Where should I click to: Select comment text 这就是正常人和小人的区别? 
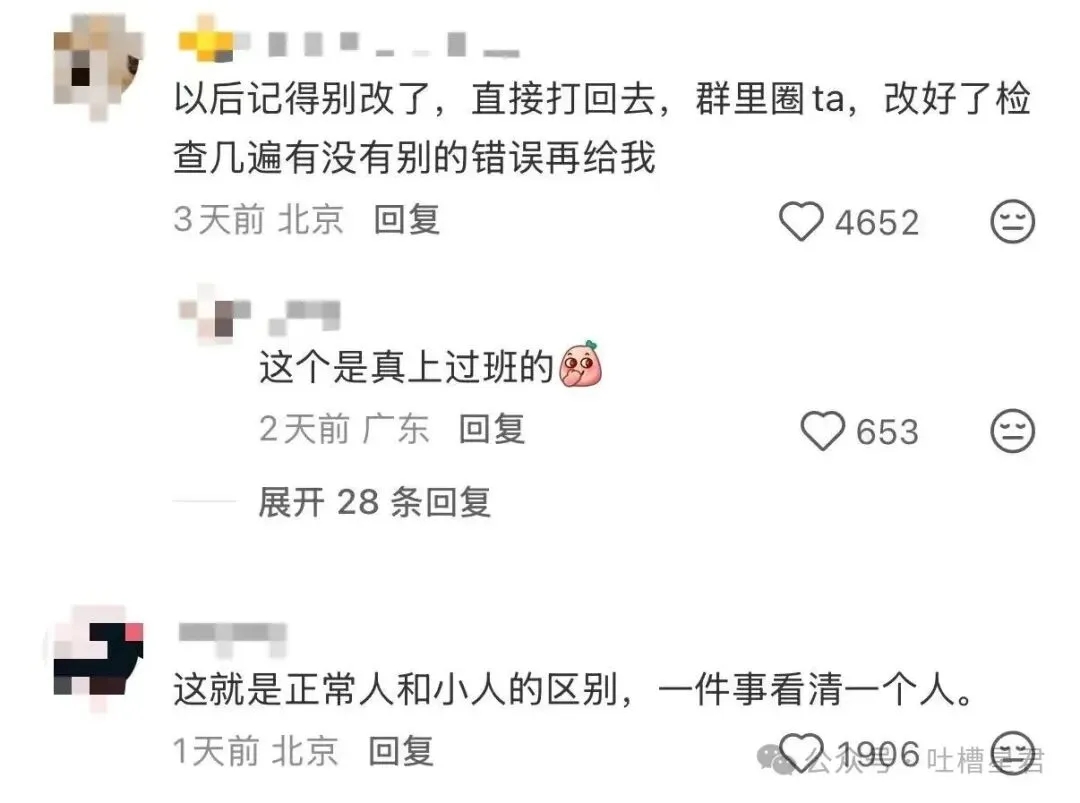point(395,690)
